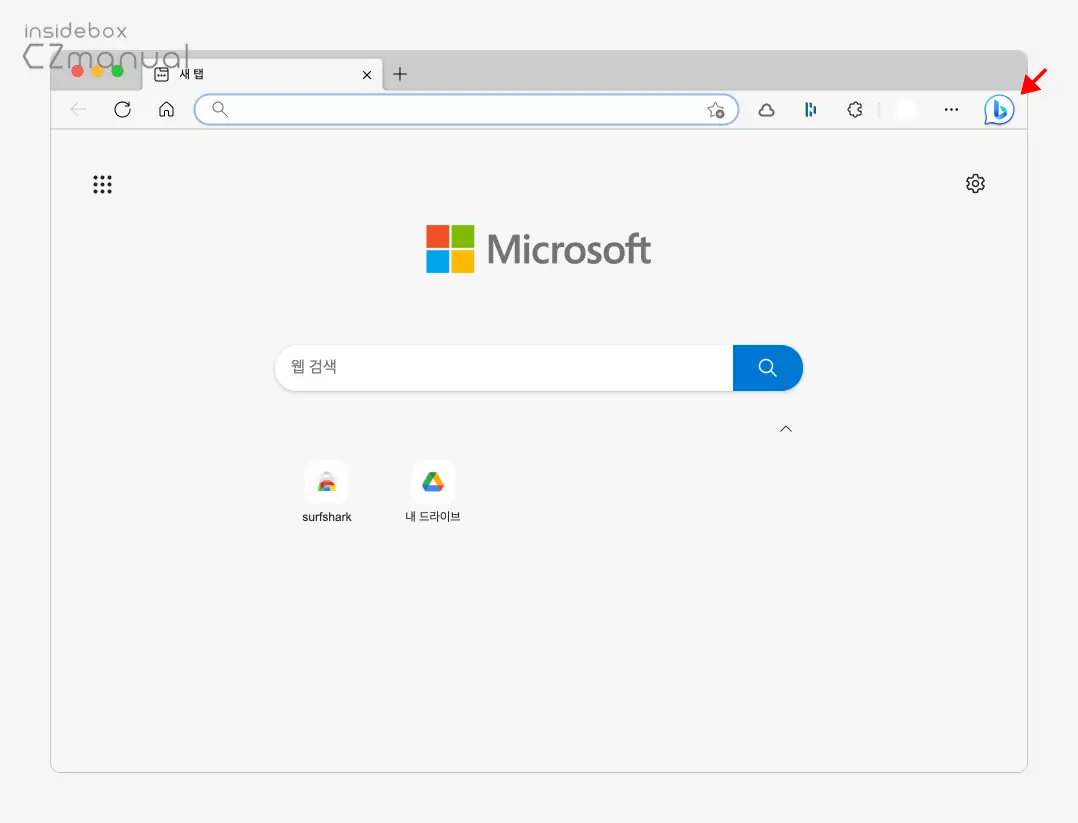The width and height of the screenshot is (1078, 823).
Task: Open the Bing chat sidebar icon
Action: 998,110
